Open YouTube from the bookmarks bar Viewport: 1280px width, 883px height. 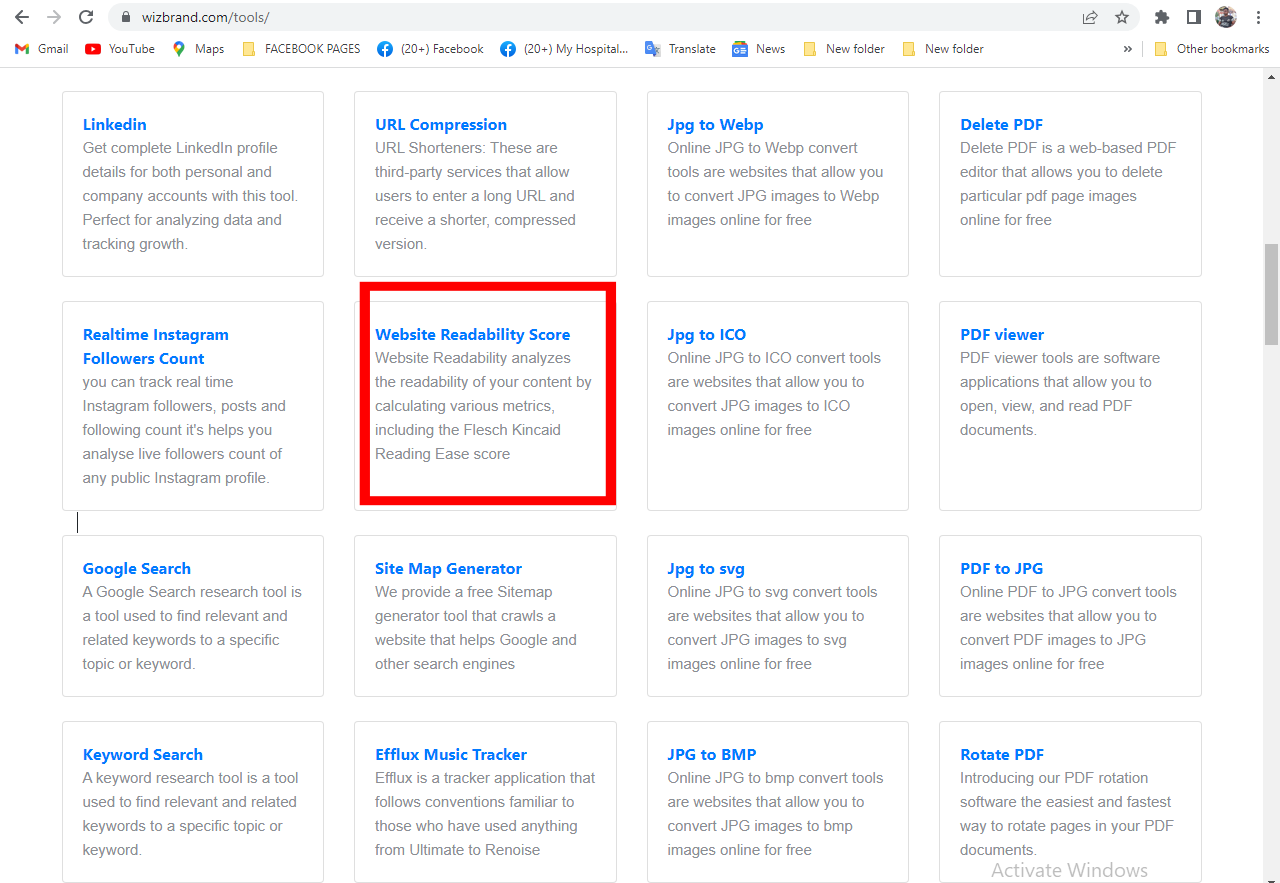(x=119, y=48)
